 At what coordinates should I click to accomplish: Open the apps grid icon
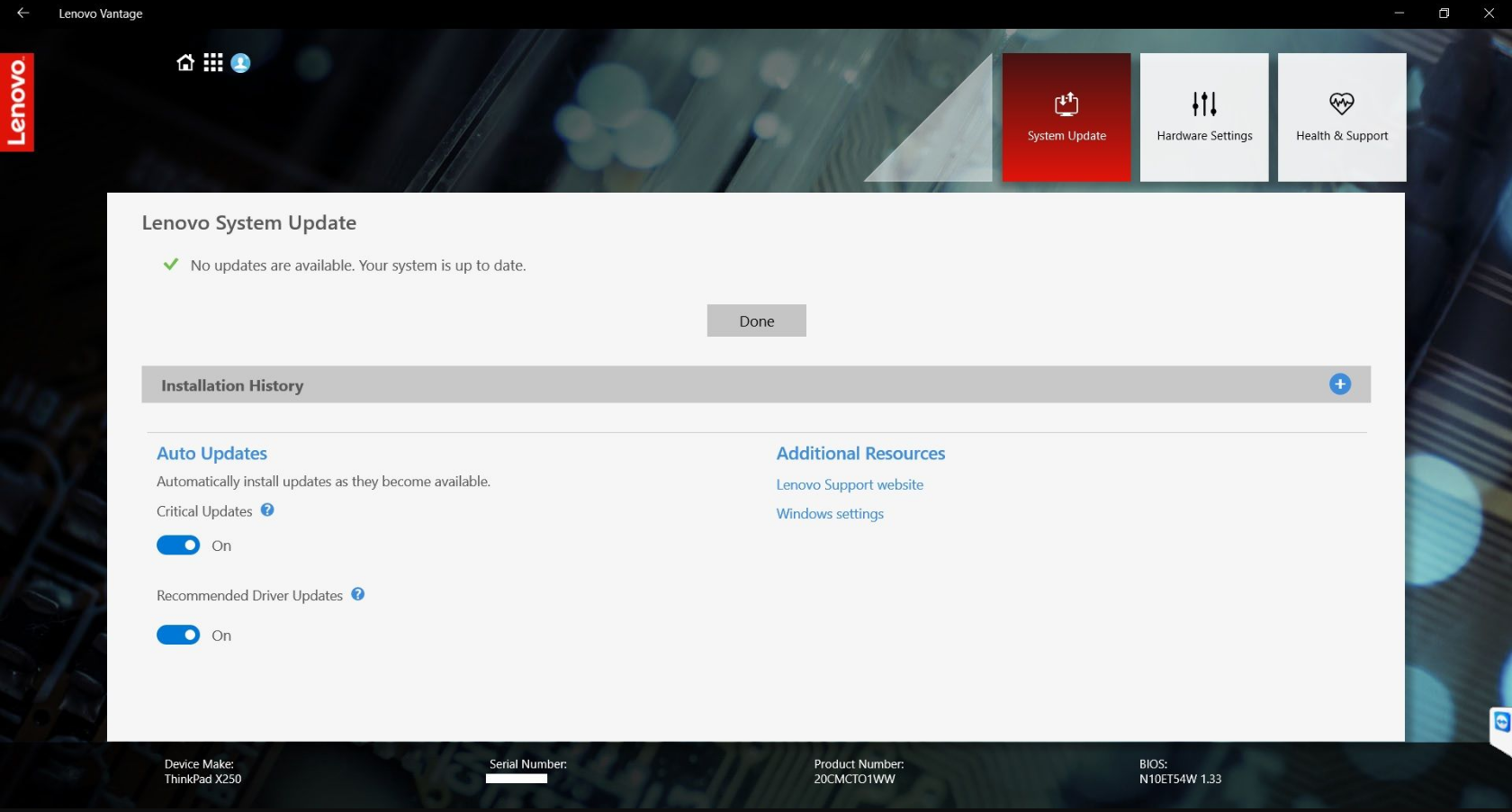[213, 62]
